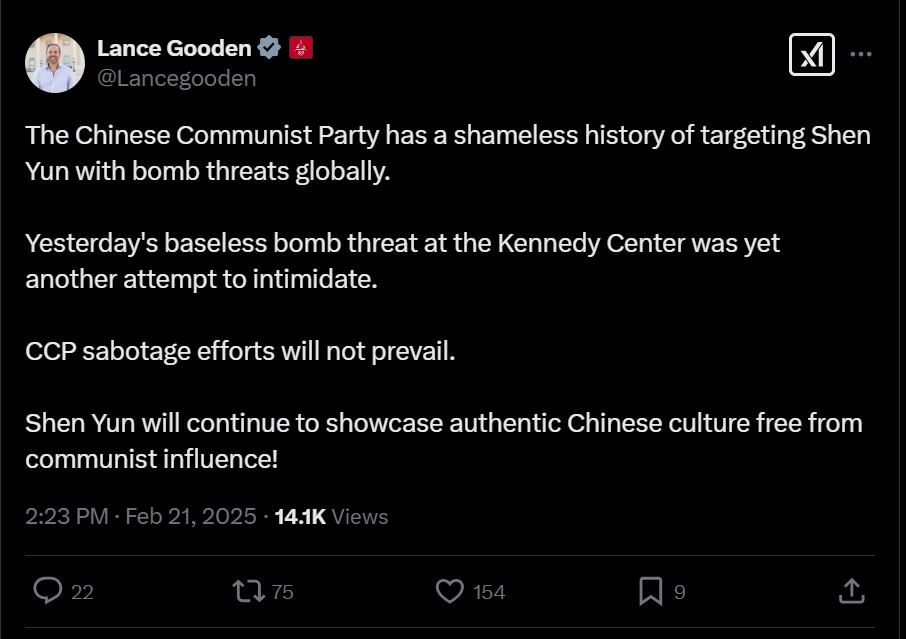Image resolution: width=906 pixels, height=639 pixels.
Task: Click the reply count of 22
Action: tap(82, 592)
